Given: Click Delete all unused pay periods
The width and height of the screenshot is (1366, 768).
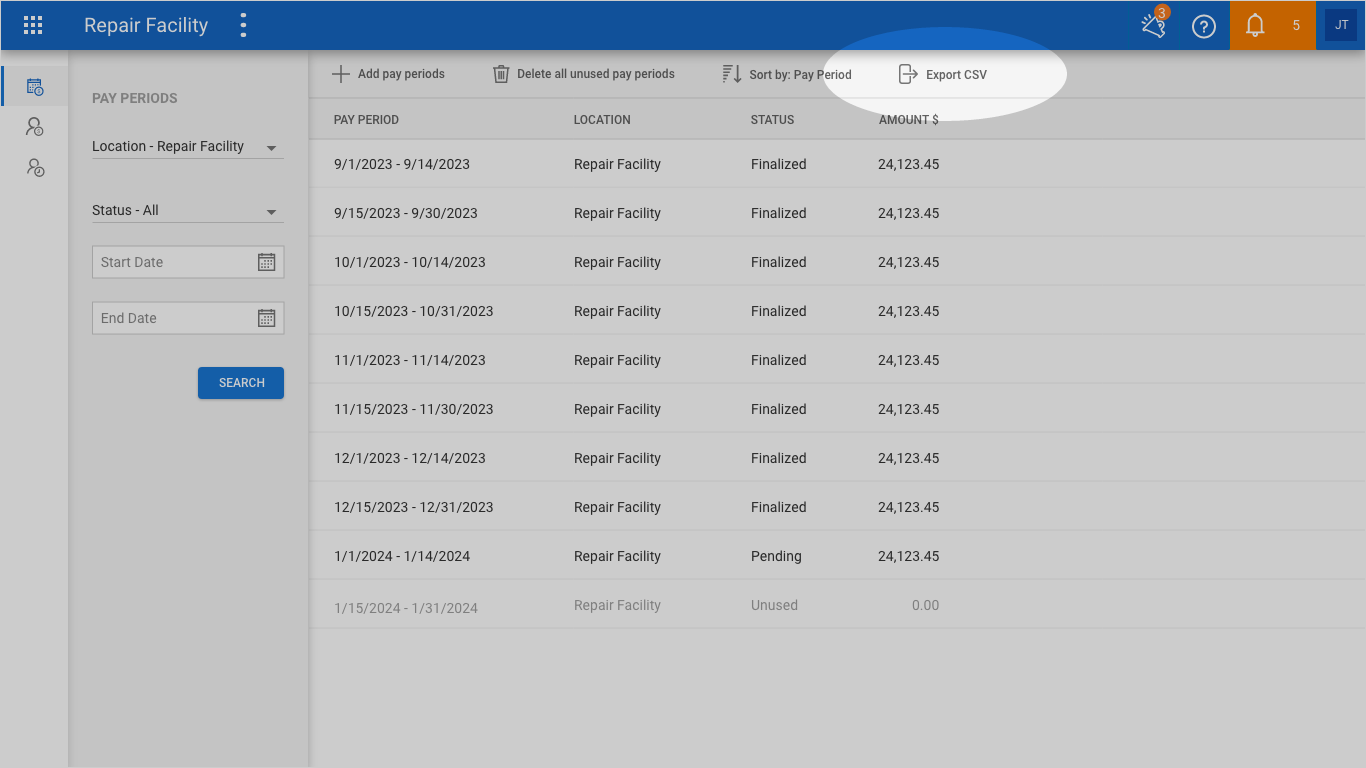Looking at the screenshot, I should coord(596,74).
